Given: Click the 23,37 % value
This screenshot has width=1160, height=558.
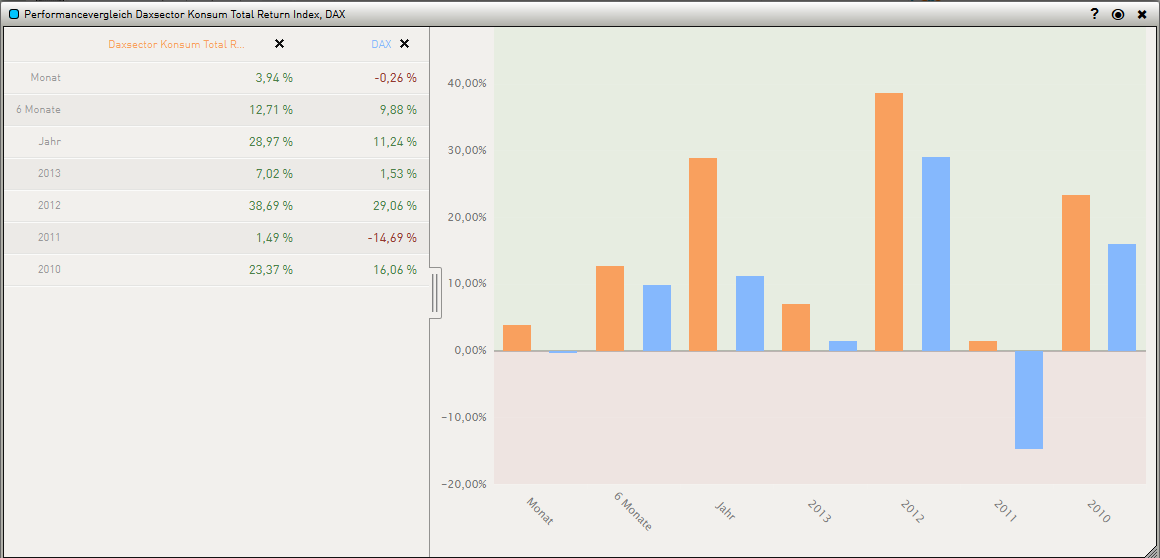Looking at the screenshot, I should [271, 270].
